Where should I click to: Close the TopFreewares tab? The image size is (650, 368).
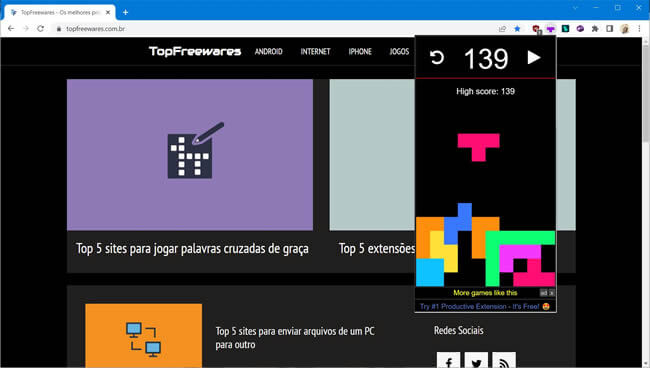pos(108,12)
